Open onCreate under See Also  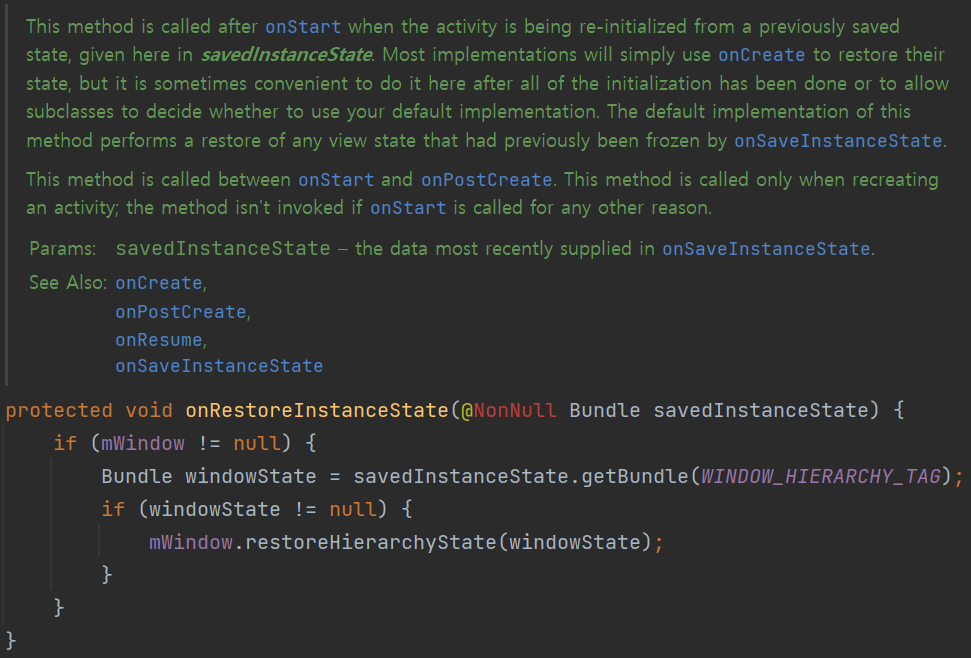click(159, 283)
